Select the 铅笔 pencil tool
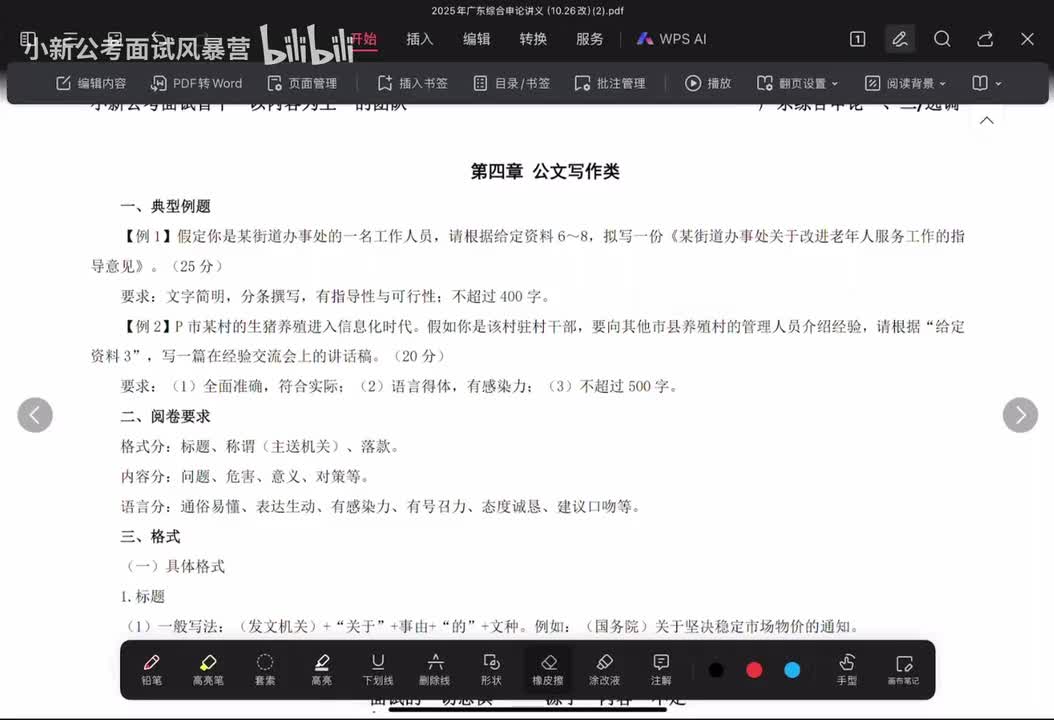 click(151, 670)
